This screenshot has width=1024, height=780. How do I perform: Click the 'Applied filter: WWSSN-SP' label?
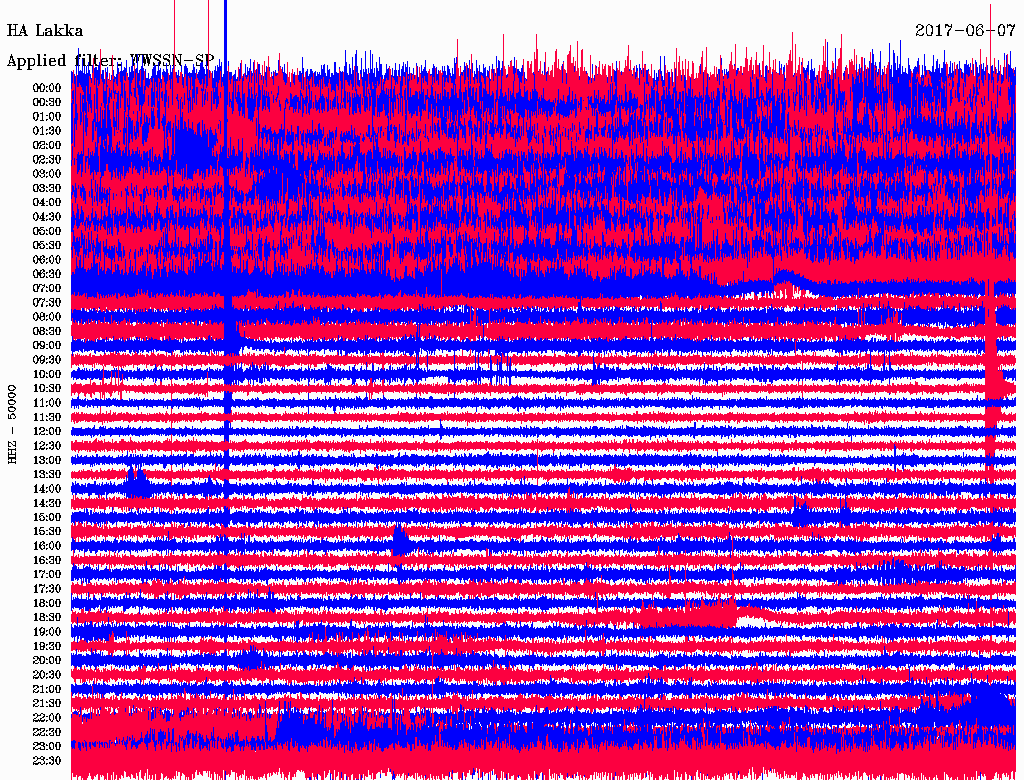point(110,61)
